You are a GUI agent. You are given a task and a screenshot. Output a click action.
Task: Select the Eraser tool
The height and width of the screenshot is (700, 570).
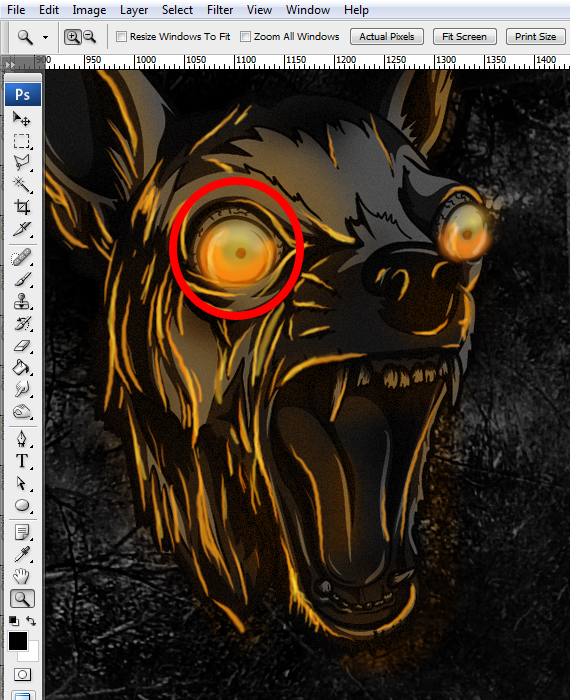21,346
